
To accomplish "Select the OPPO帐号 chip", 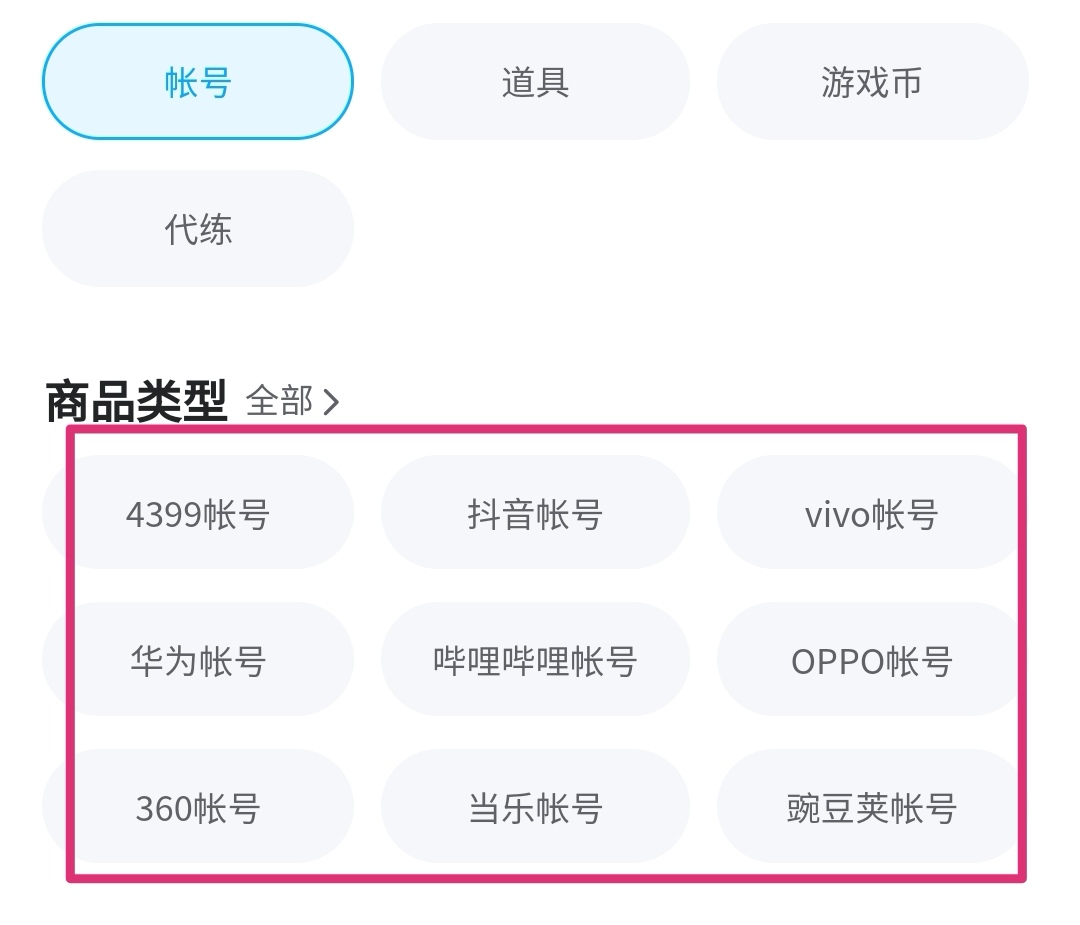I will pos(871,661).
